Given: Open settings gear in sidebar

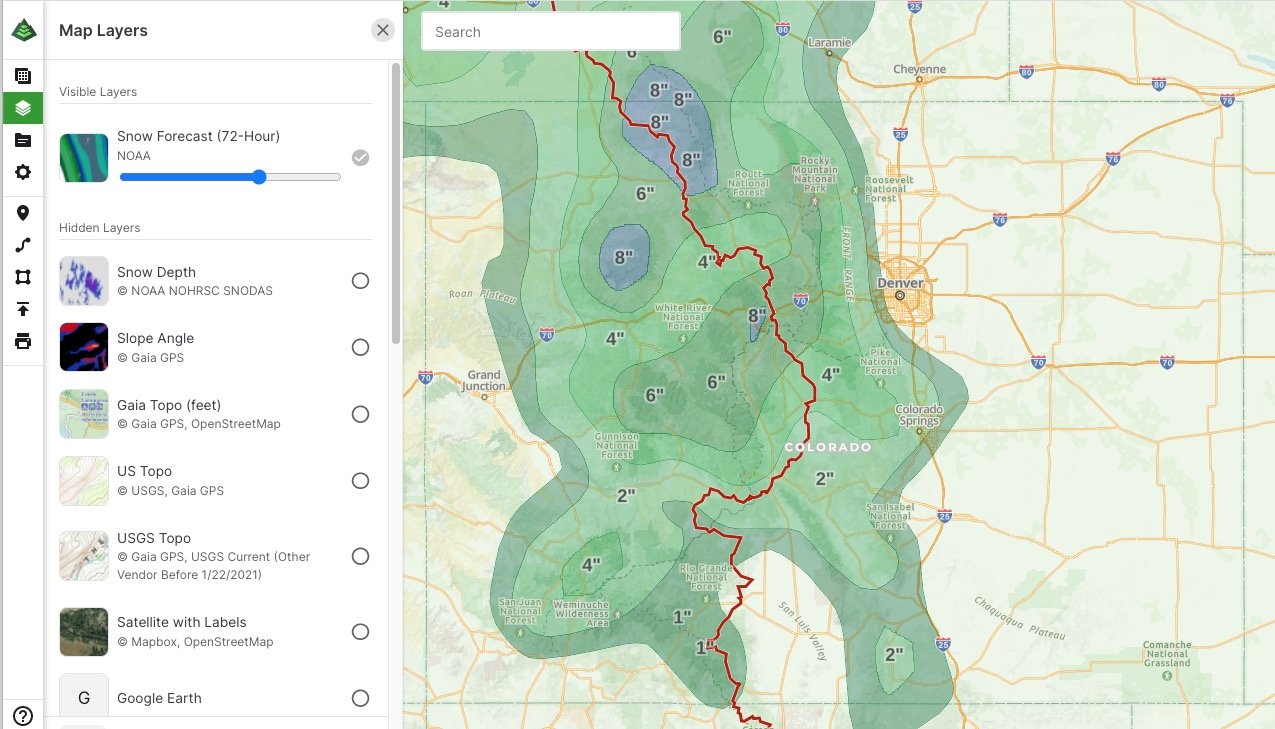Looking at the screenshot, I should pos(23,172).
